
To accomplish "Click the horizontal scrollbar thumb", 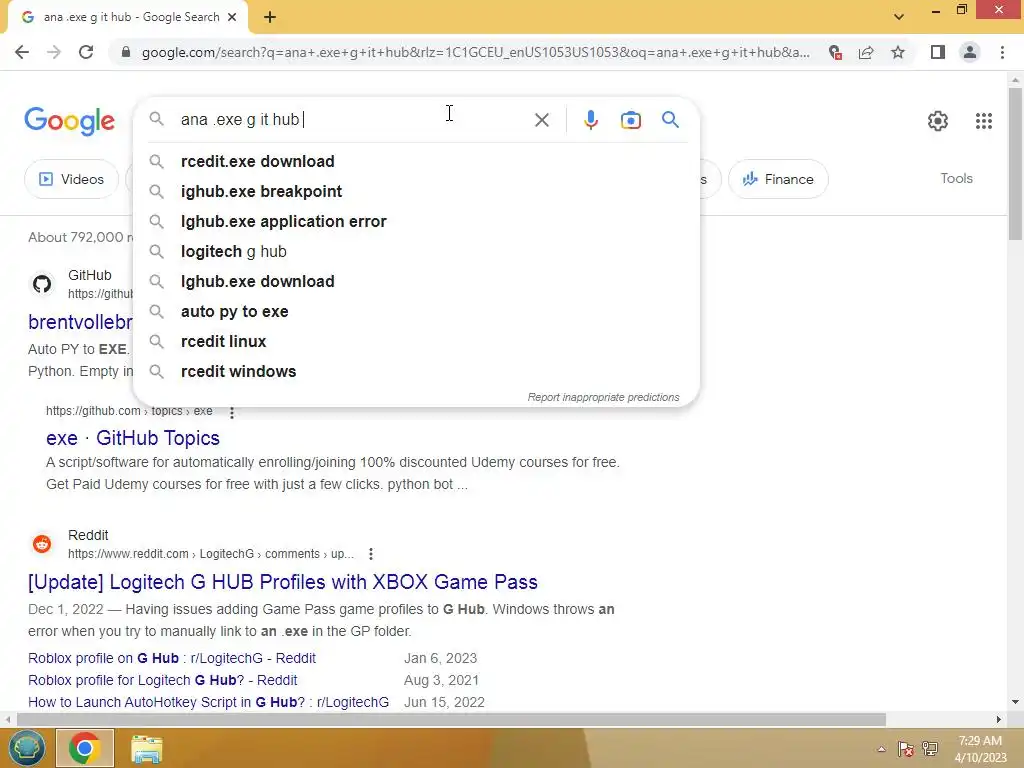I will coord(451,720).
